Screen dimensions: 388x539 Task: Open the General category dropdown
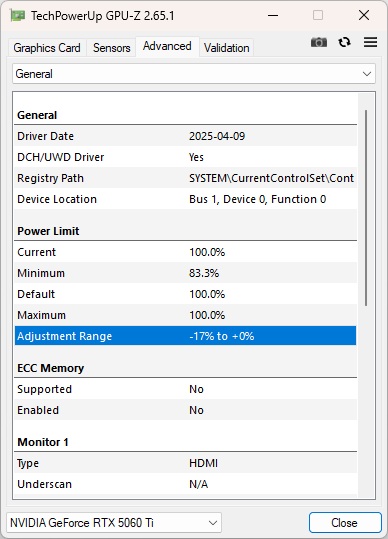click(x=194, y=74)
